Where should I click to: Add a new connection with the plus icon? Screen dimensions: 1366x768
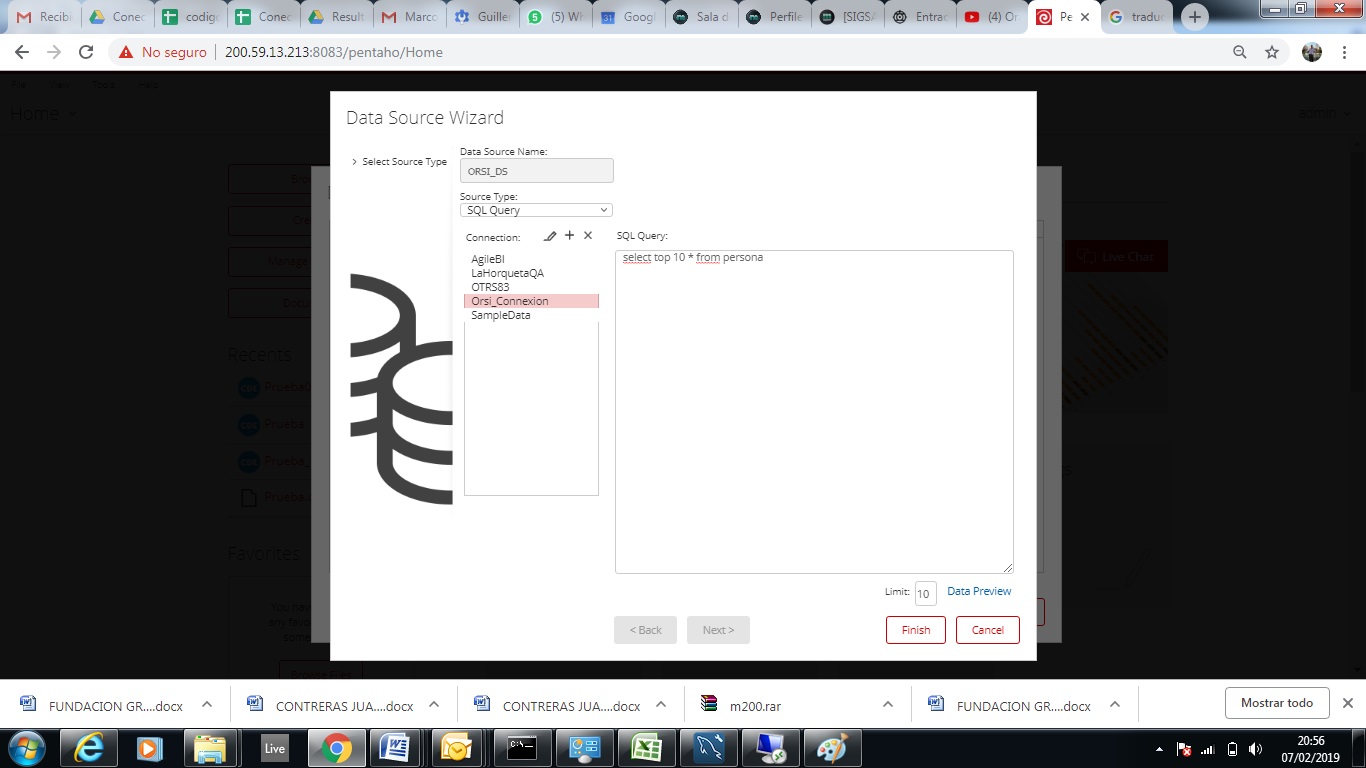(570, 235)
